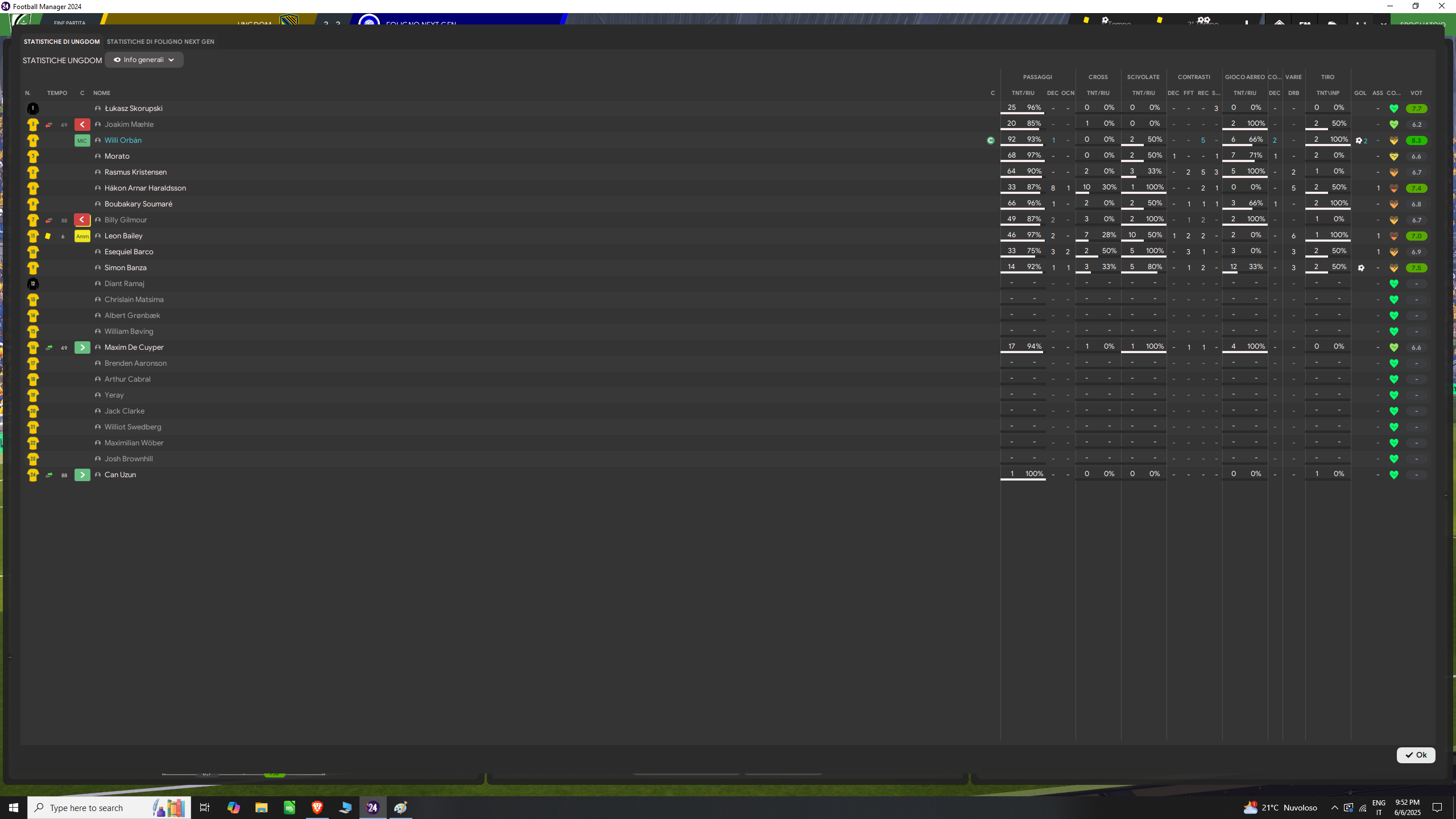Sort players by NOME column header
This screenshot has height=819, width=1456.
[102, 93]
